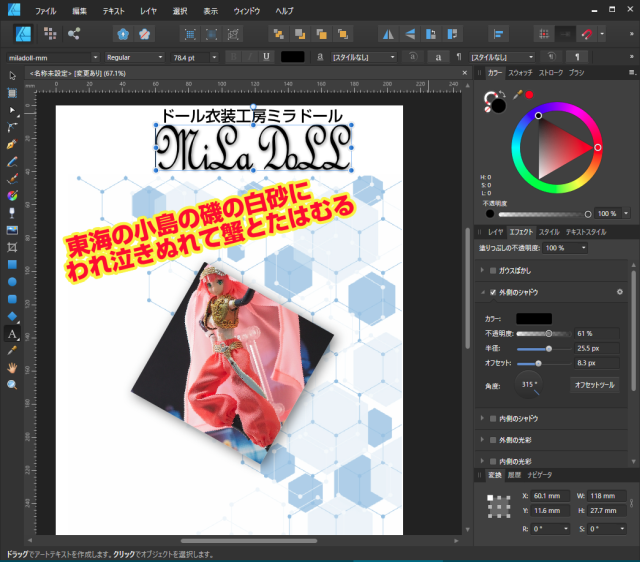
Task: Uncheck the 外側のシャドウ effect
Action: click(x=493, y=292)
